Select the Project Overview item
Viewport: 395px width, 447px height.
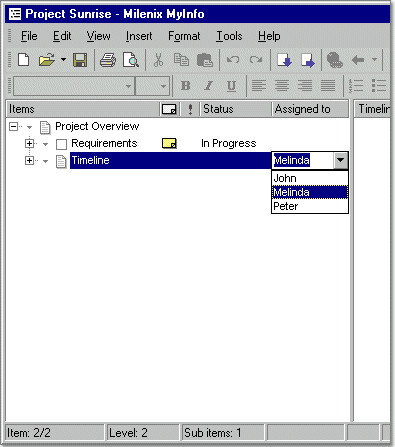click(97, 126)
